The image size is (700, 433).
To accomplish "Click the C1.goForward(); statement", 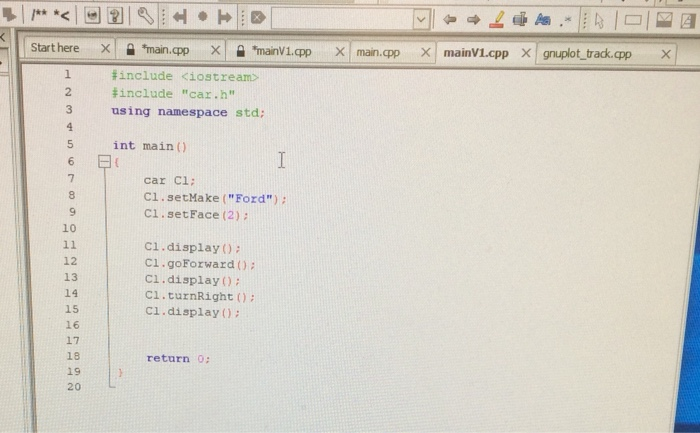I will [200, 264].
